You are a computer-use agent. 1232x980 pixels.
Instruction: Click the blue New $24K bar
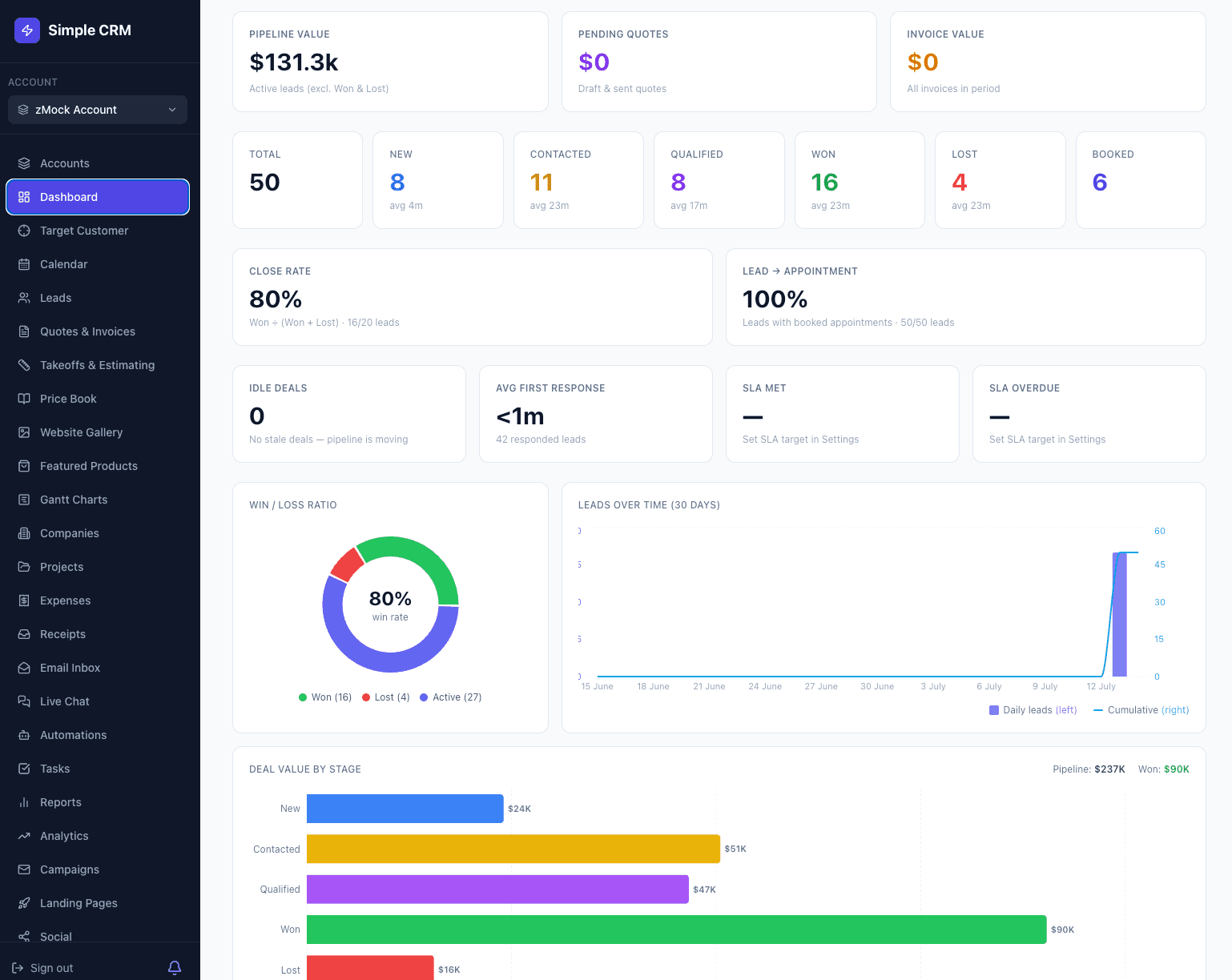(x=405, y=809)
